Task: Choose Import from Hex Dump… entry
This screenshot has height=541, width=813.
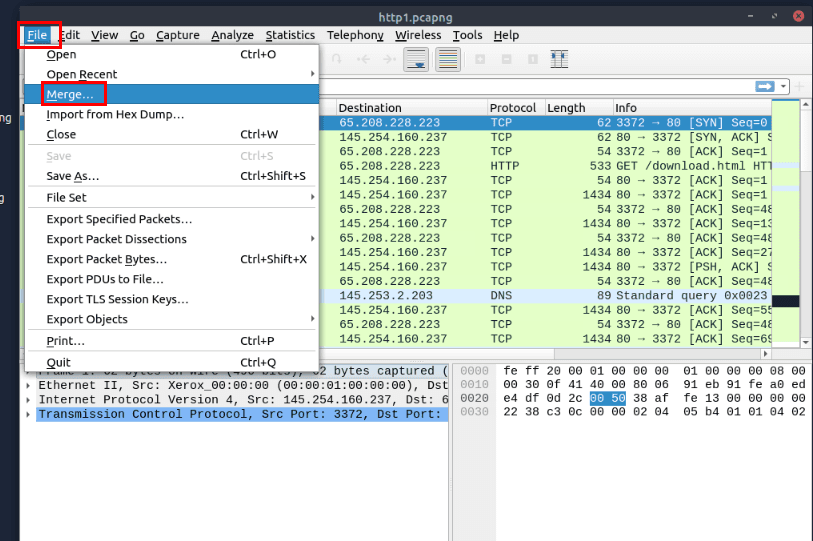Action: click(x=115, y=114)
